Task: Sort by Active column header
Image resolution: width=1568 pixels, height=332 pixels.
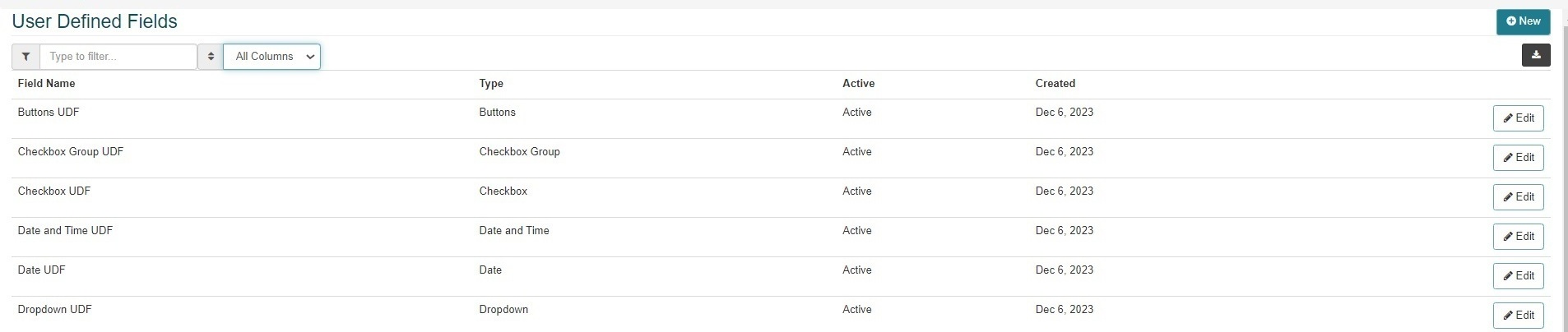Action: (x=858, y=84)
